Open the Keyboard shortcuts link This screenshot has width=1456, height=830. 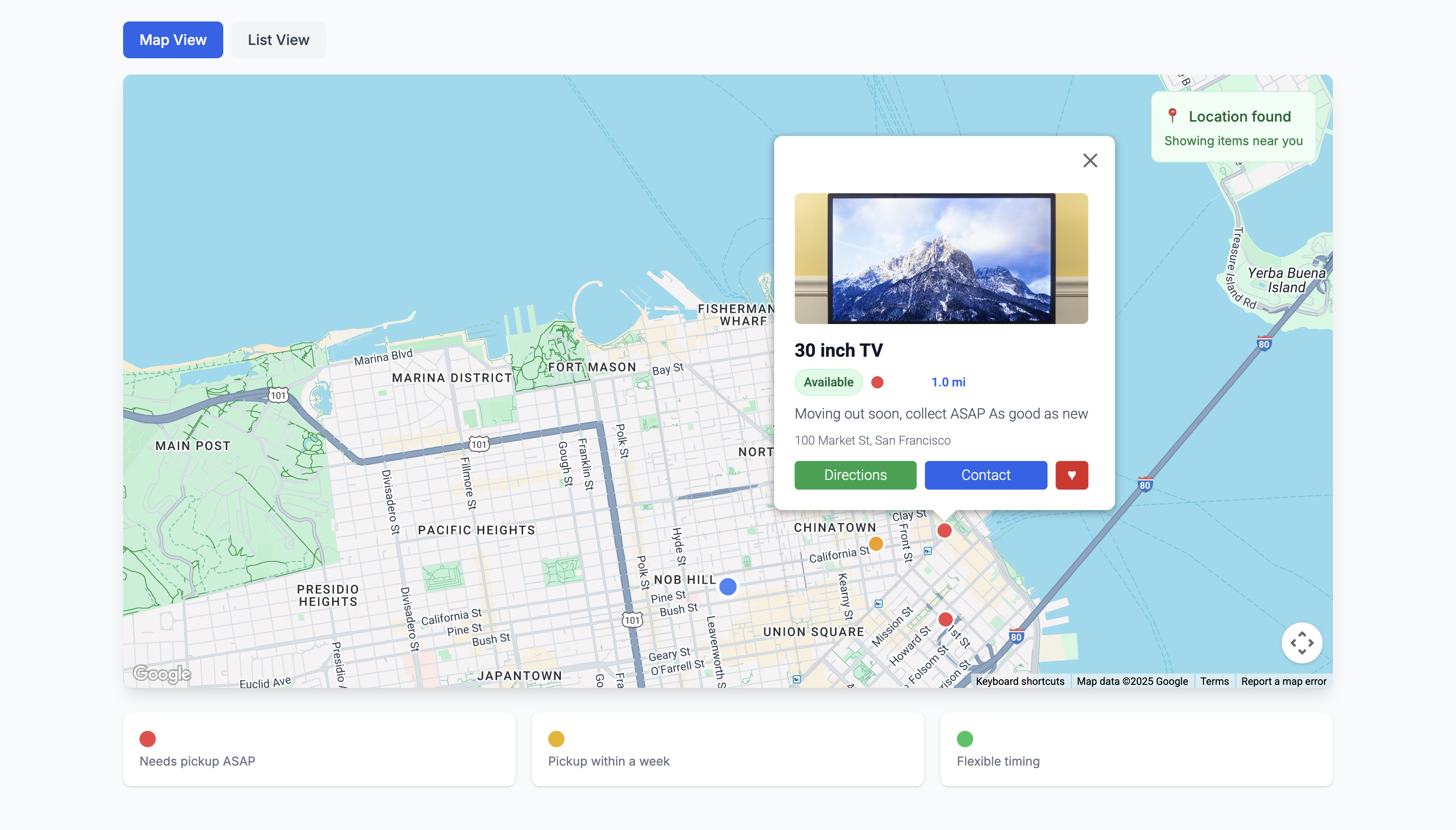point(1020,681)
